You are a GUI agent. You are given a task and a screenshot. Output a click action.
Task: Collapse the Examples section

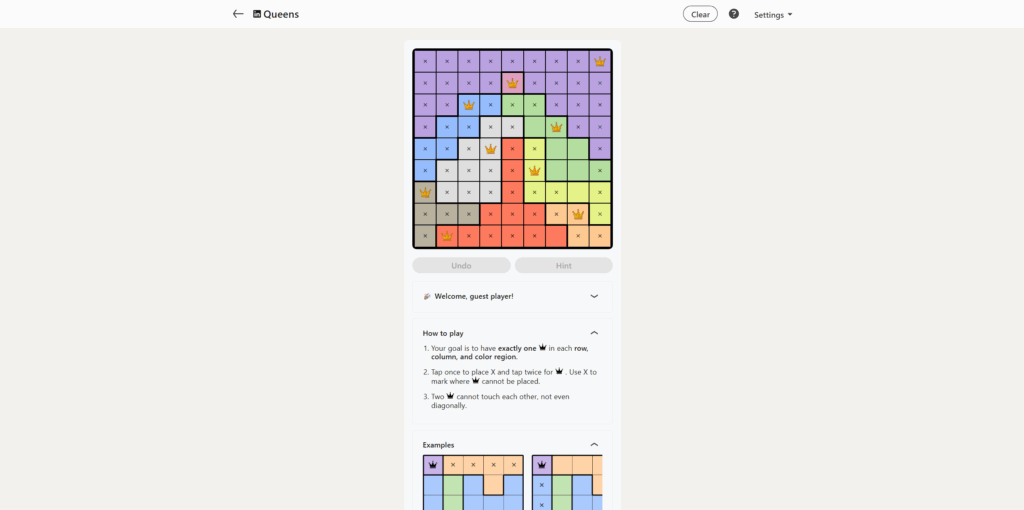point(594,445)
